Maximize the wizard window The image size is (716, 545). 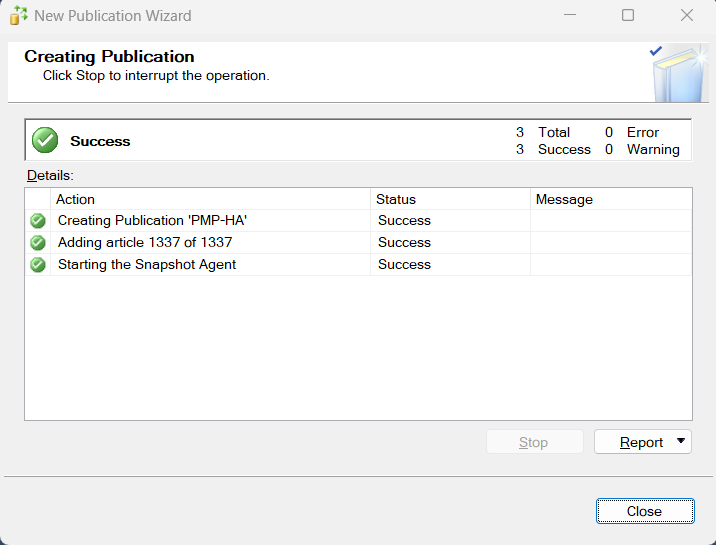coord(628,15)
